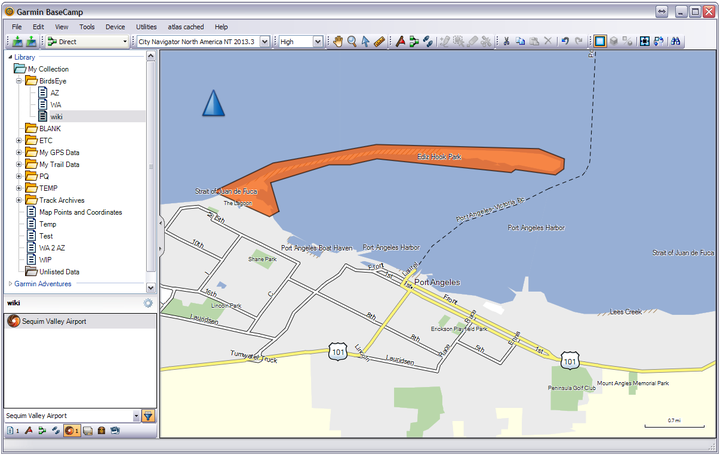720x455 pixels.
Task: Toggle the photos filter button
Action: point(115,431)
